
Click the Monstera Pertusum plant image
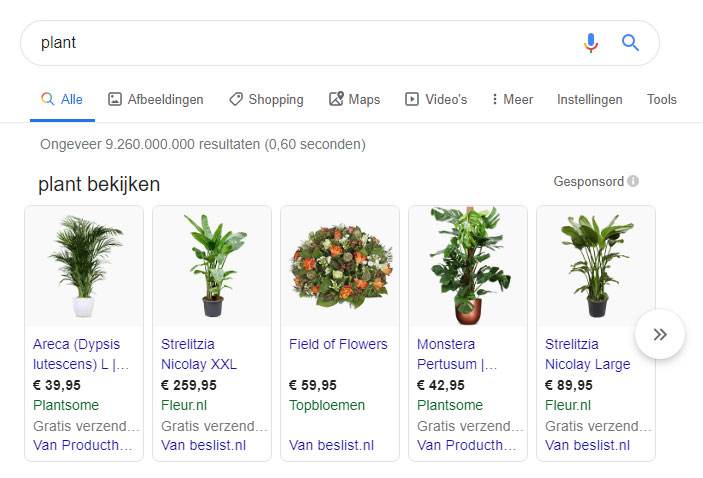click(468, 266)
